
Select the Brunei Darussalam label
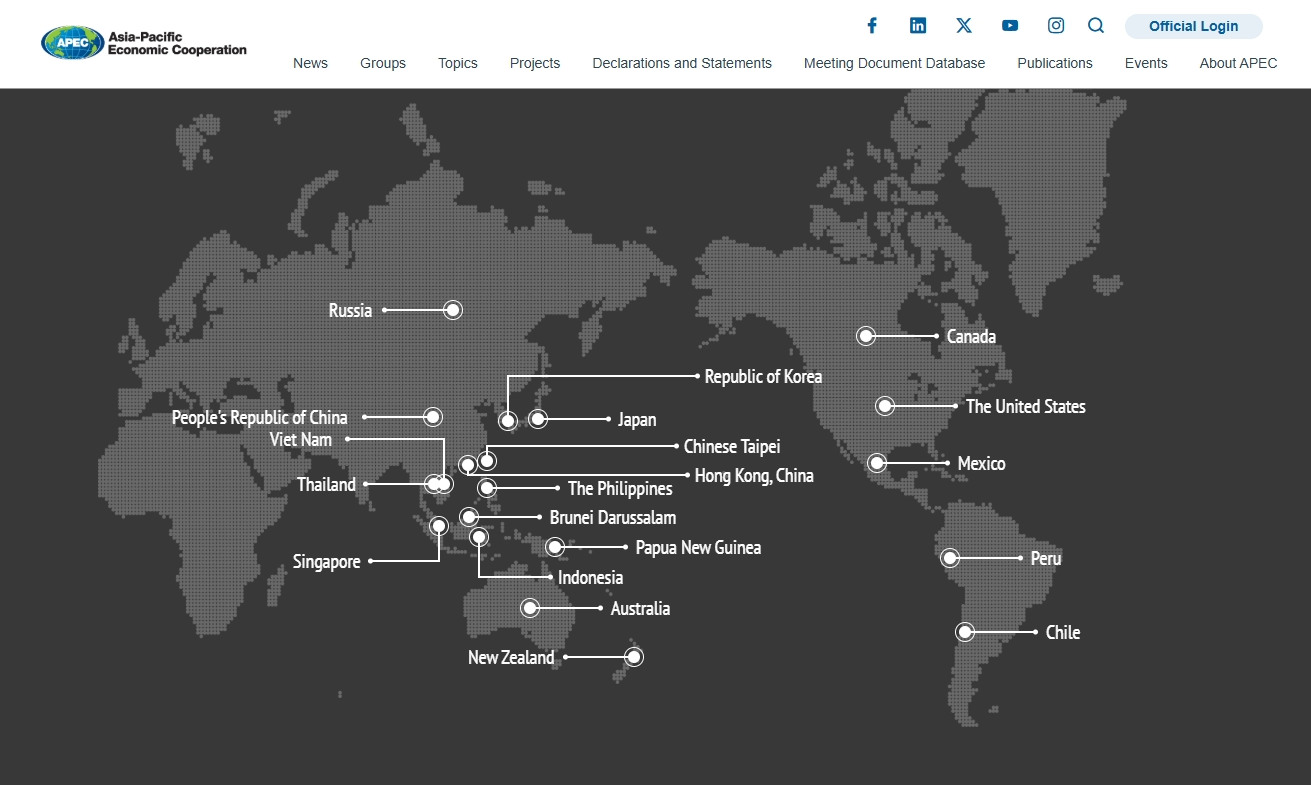613,518
